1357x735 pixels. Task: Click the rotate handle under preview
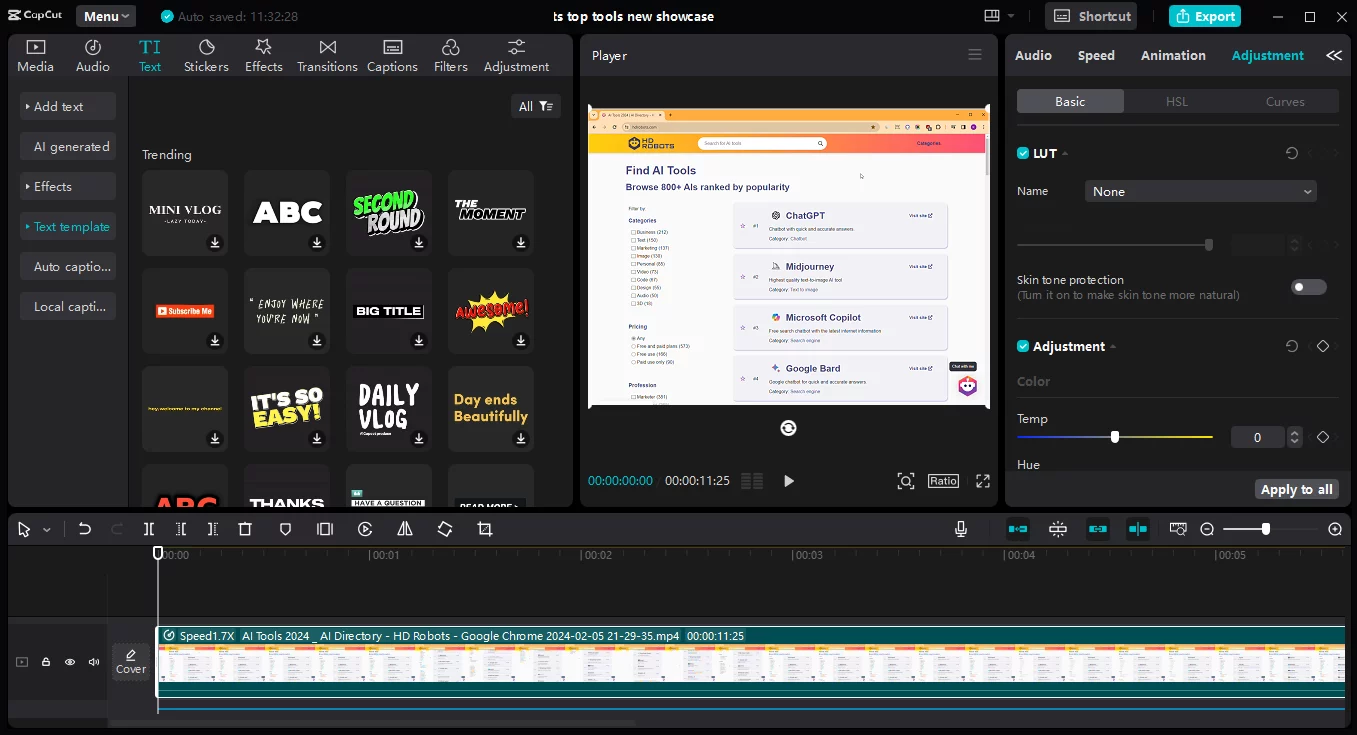788,428
